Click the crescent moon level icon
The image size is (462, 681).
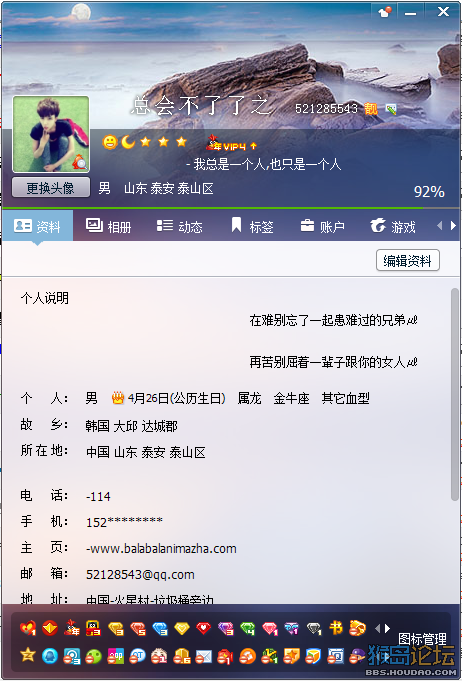pos(128,142)
